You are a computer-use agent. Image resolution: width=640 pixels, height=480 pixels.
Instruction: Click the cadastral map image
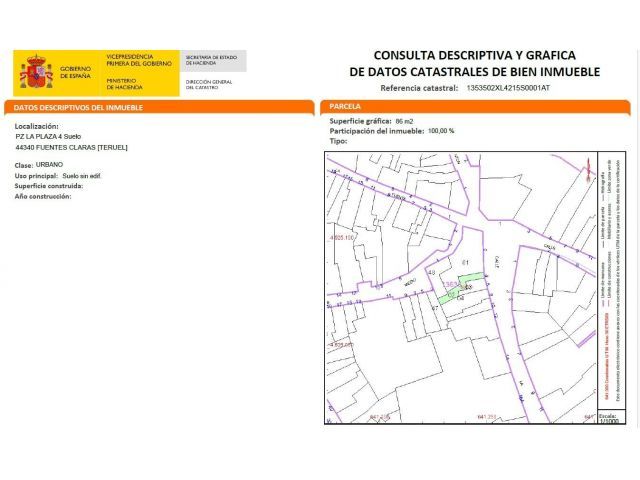461,288
